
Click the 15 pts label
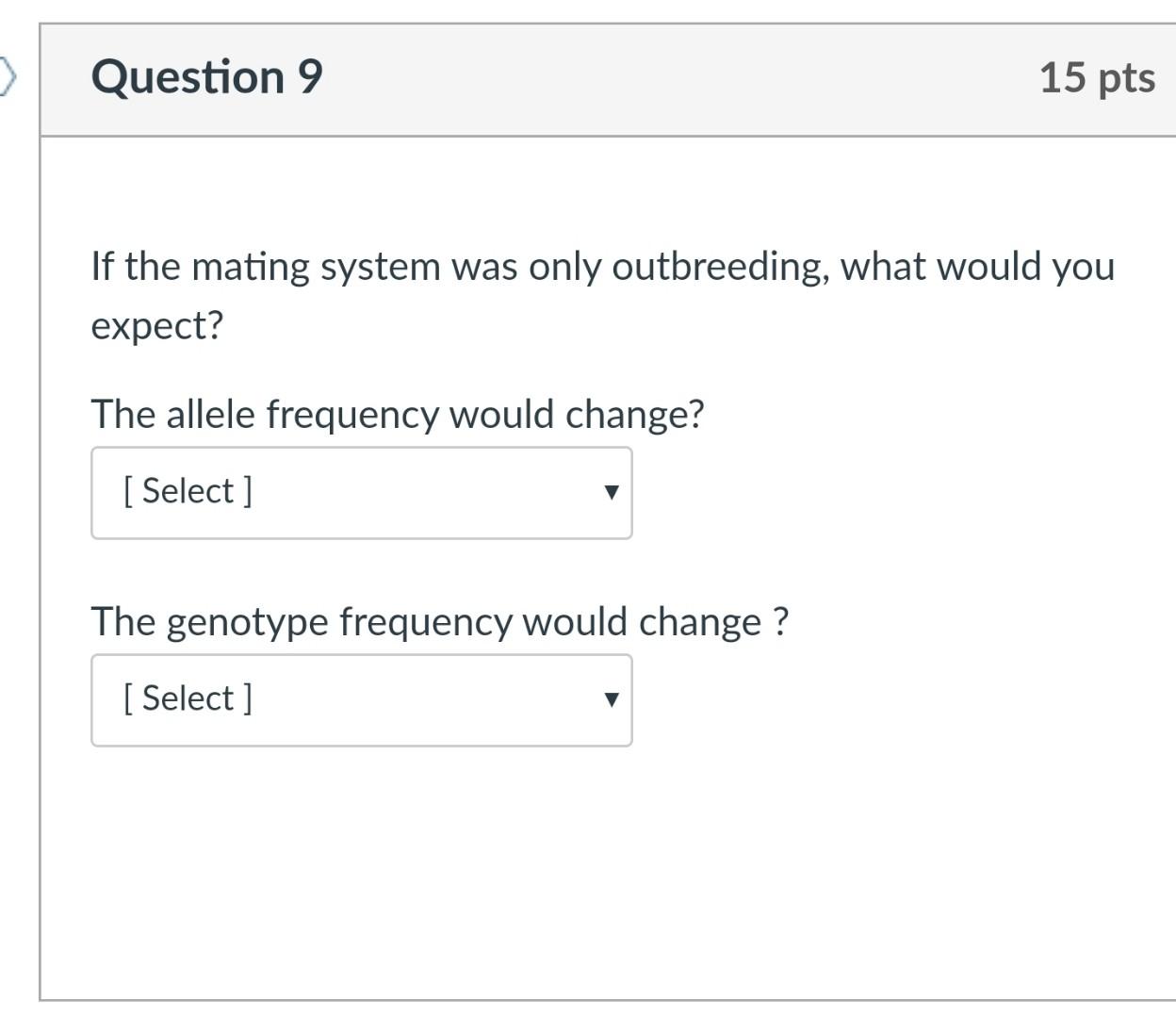coord(1097,77)
